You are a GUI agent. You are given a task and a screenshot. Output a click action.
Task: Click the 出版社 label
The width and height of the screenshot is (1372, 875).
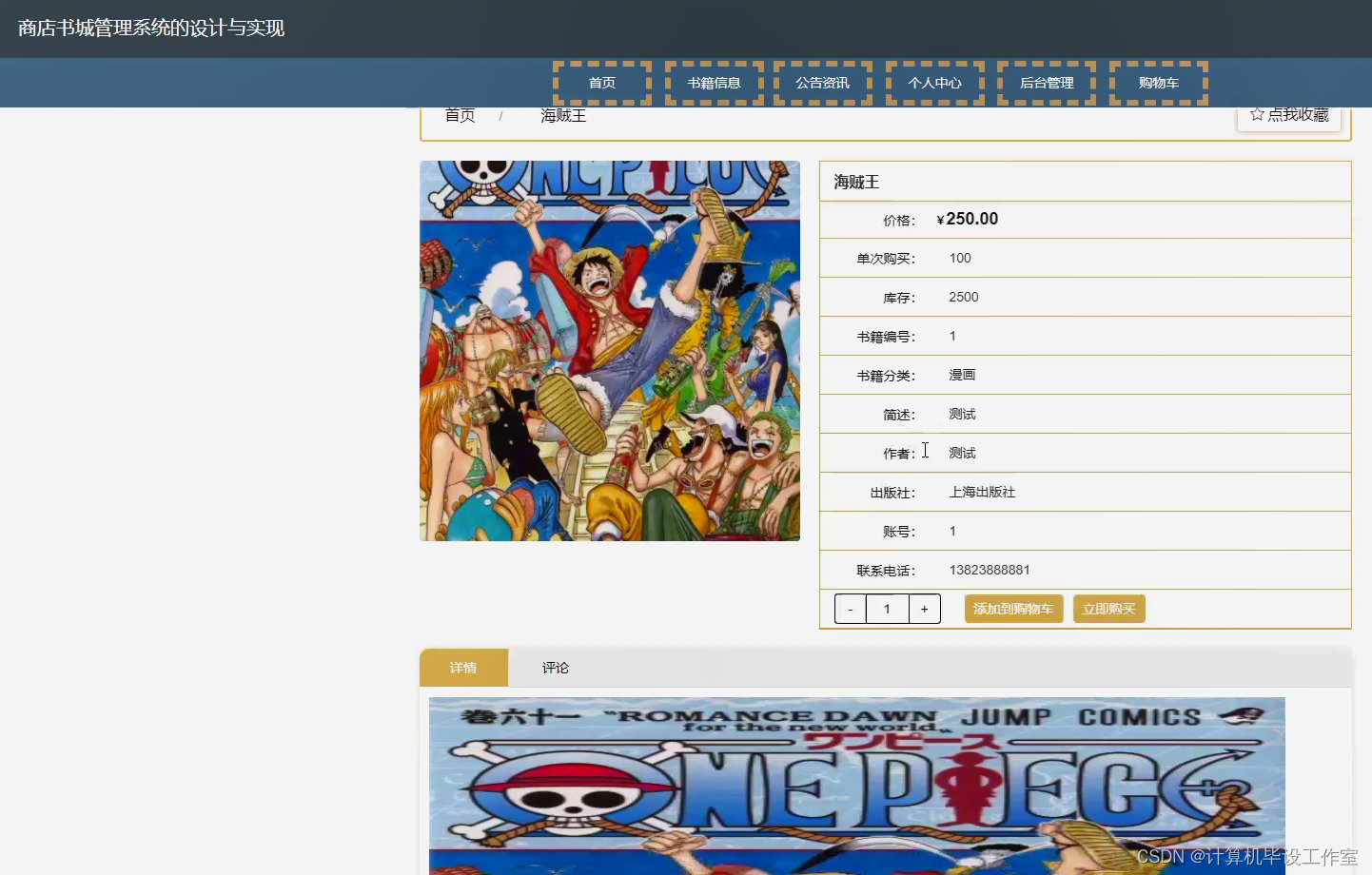(x=892, y=493)
